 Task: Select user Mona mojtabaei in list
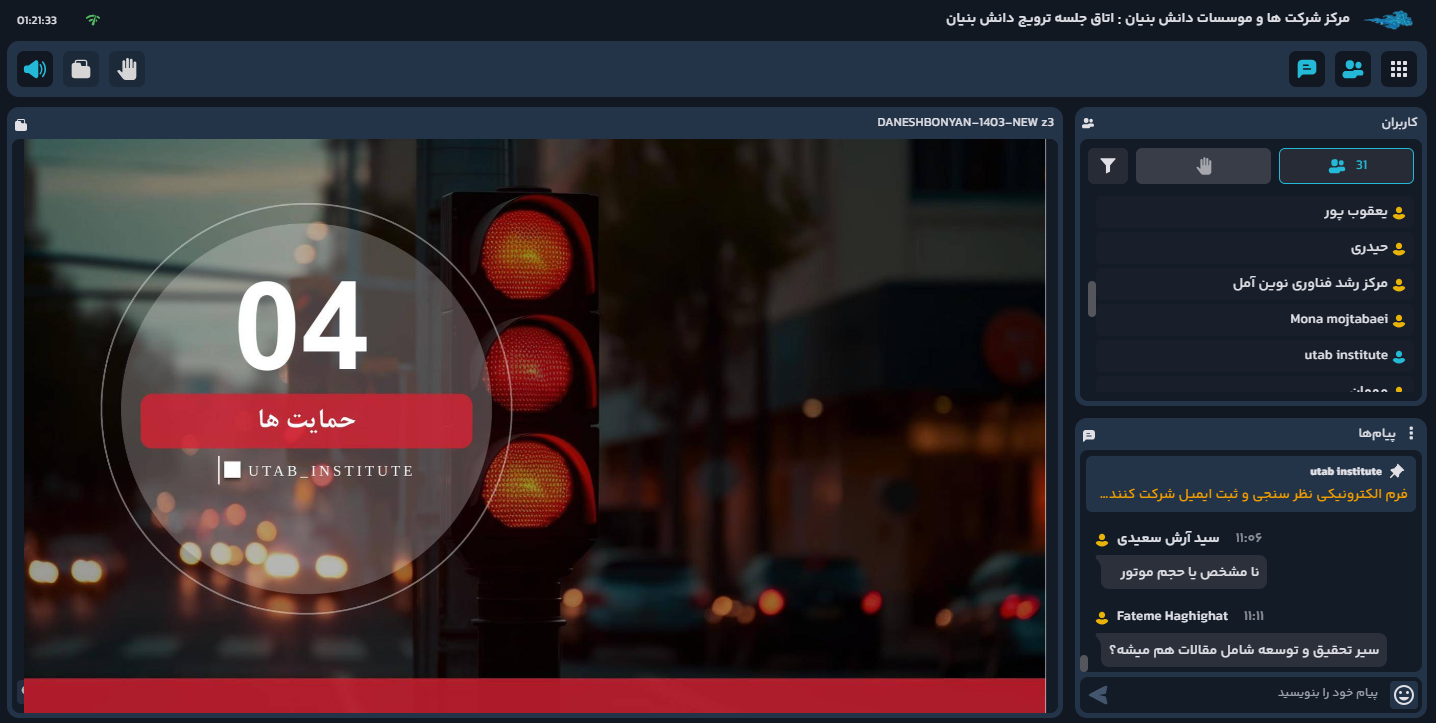pos(1338,320)
